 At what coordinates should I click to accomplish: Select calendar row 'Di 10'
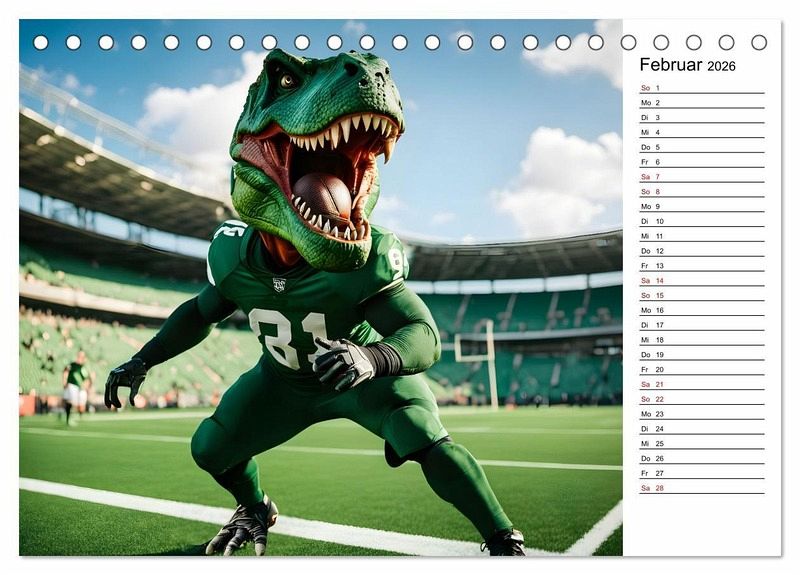[x=702, y=221]
